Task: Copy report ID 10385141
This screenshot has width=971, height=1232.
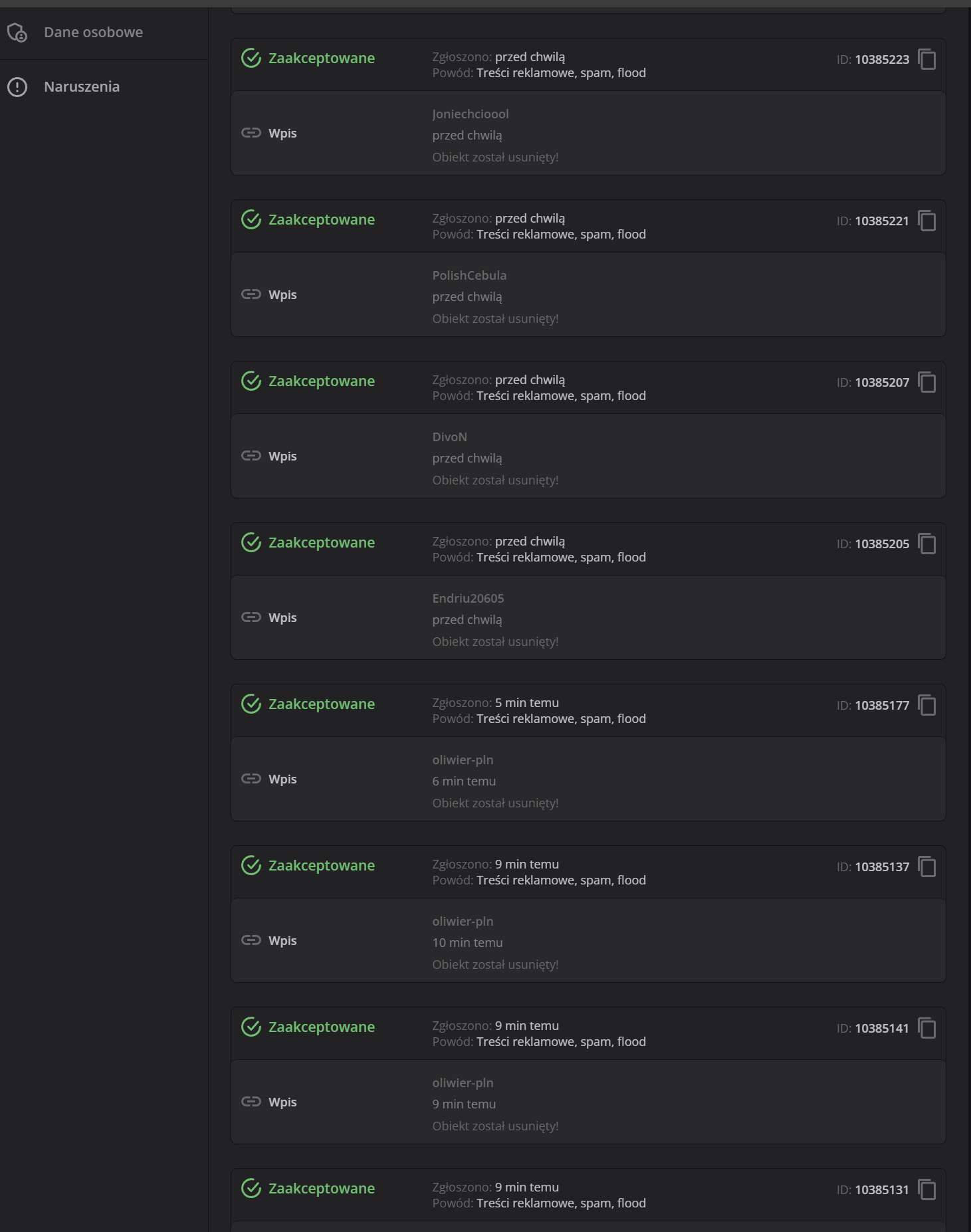Action: [926, 1028]
